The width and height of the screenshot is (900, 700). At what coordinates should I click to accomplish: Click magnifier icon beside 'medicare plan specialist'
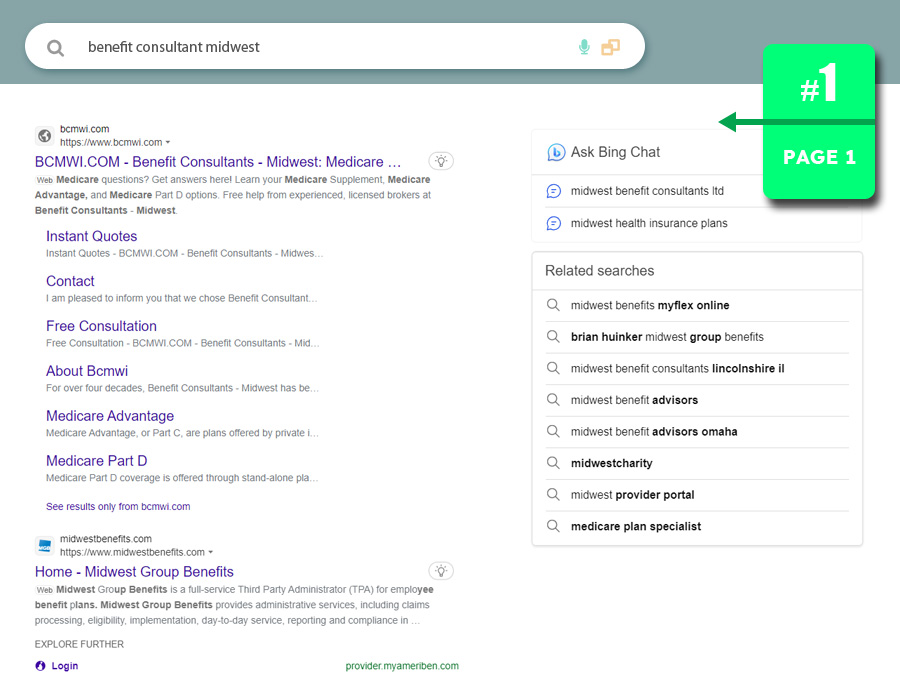553,526
